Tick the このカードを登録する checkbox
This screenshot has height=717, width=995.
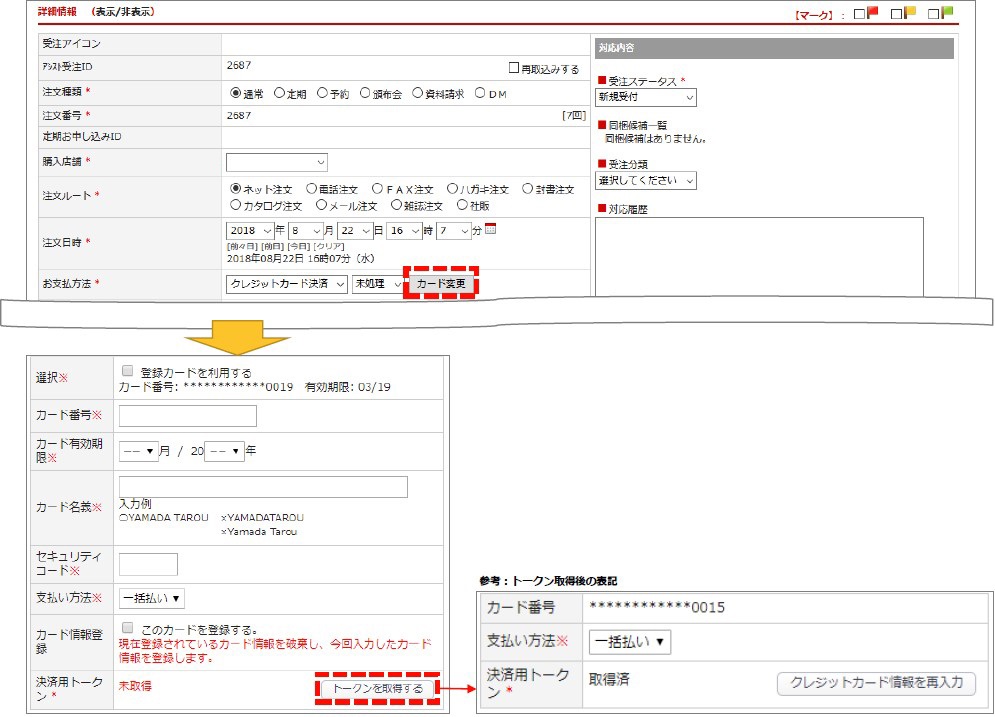127,628
